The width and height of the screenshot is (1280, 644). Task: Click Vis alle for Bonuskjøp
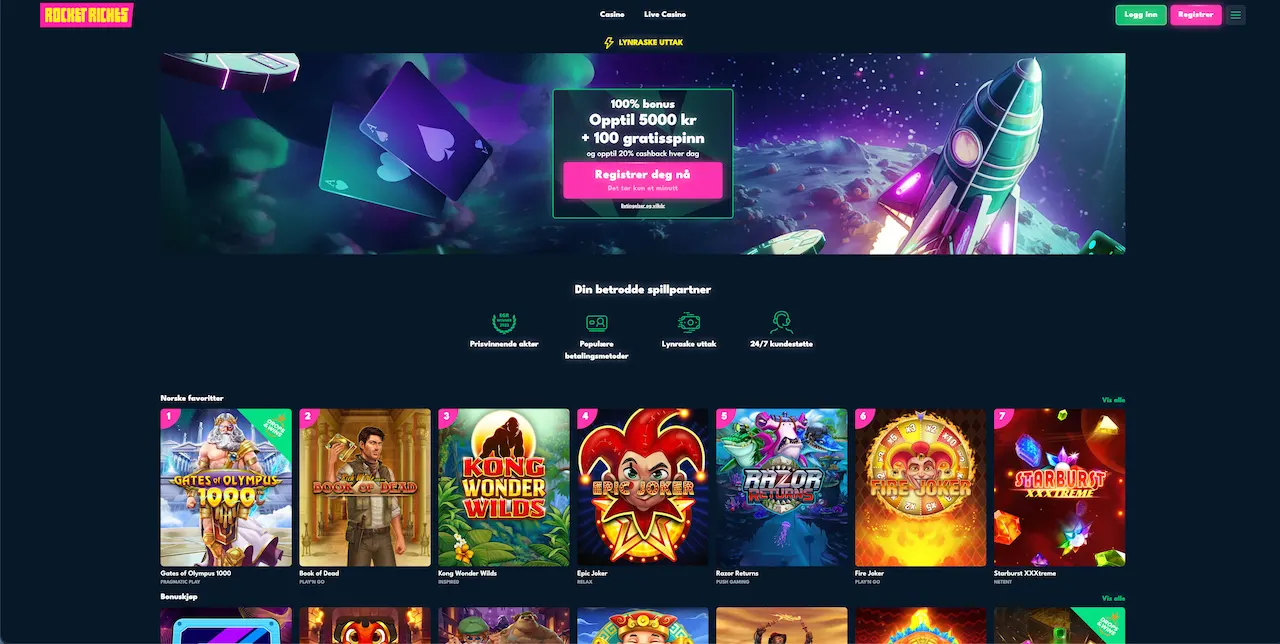1113,598
